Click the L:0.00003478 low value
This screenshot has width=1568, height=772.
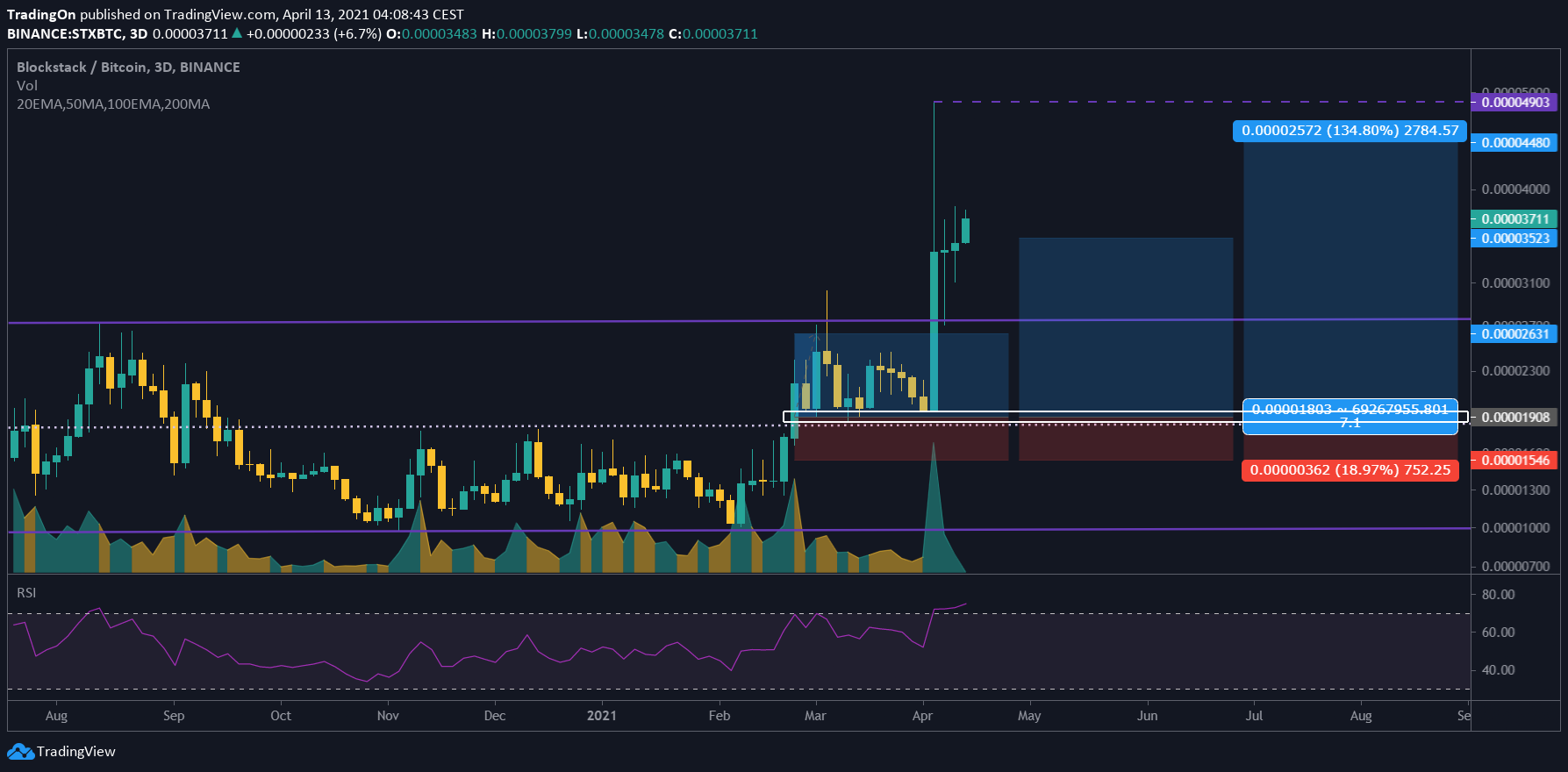pyautogui.click(x=620, y=34)
